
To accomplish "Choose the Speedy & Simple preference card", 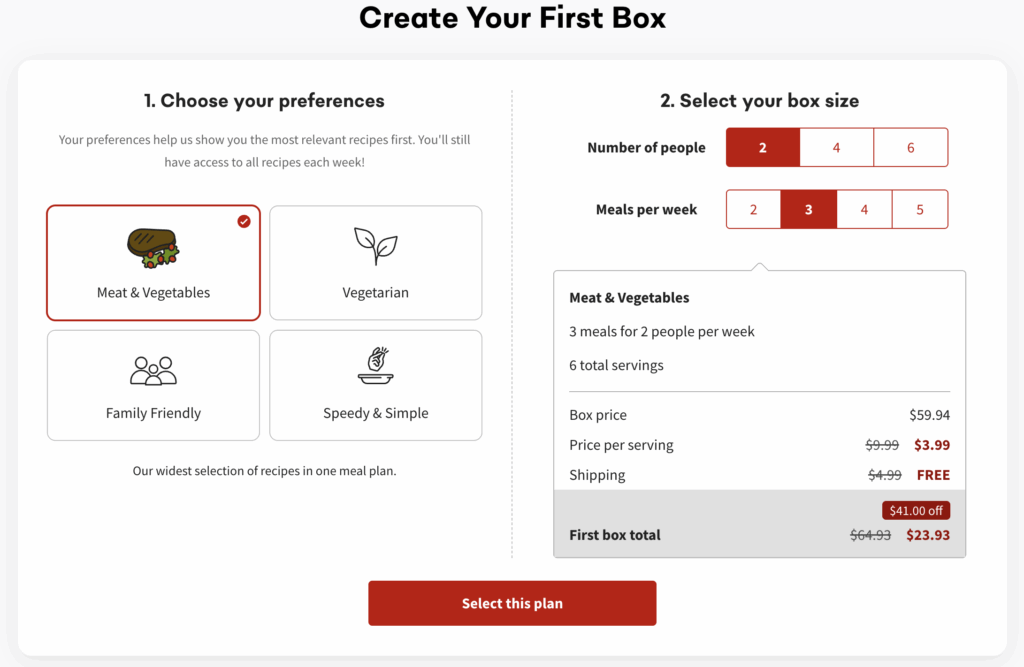I will pos(376,385).
